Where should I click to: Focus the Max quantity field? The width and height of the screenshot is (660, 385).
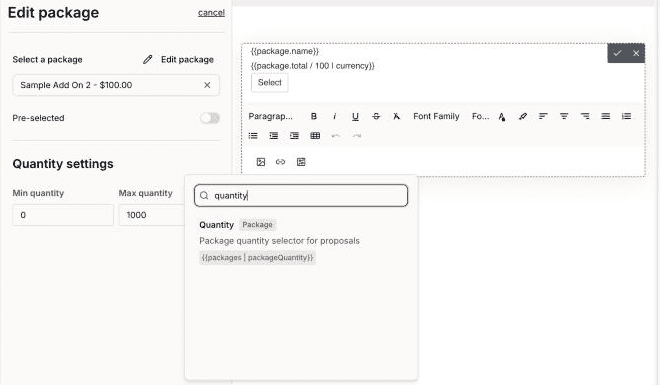point(152,215)
